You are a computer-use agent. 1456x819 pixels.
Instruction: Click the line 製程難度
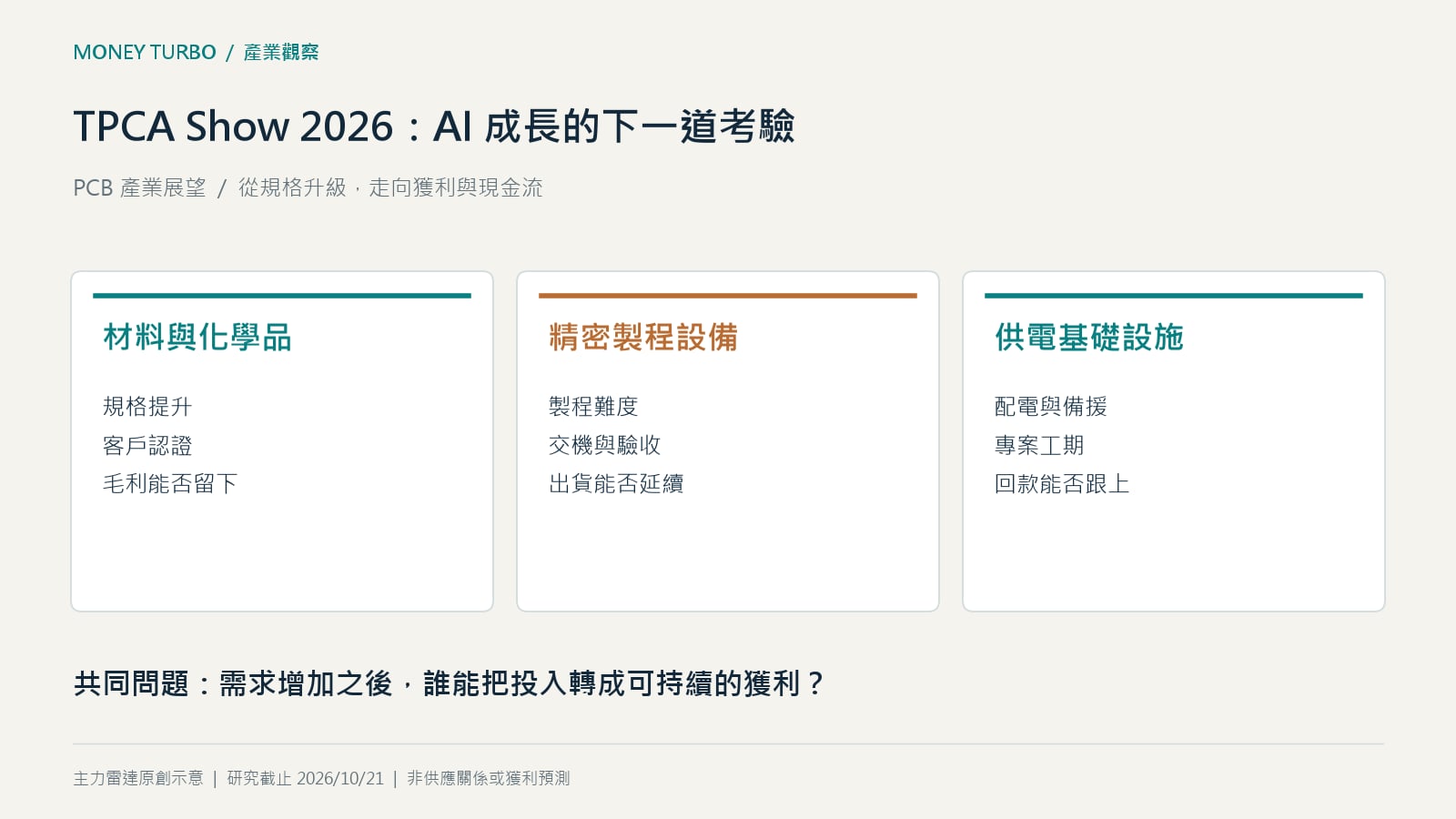[593, 406]
